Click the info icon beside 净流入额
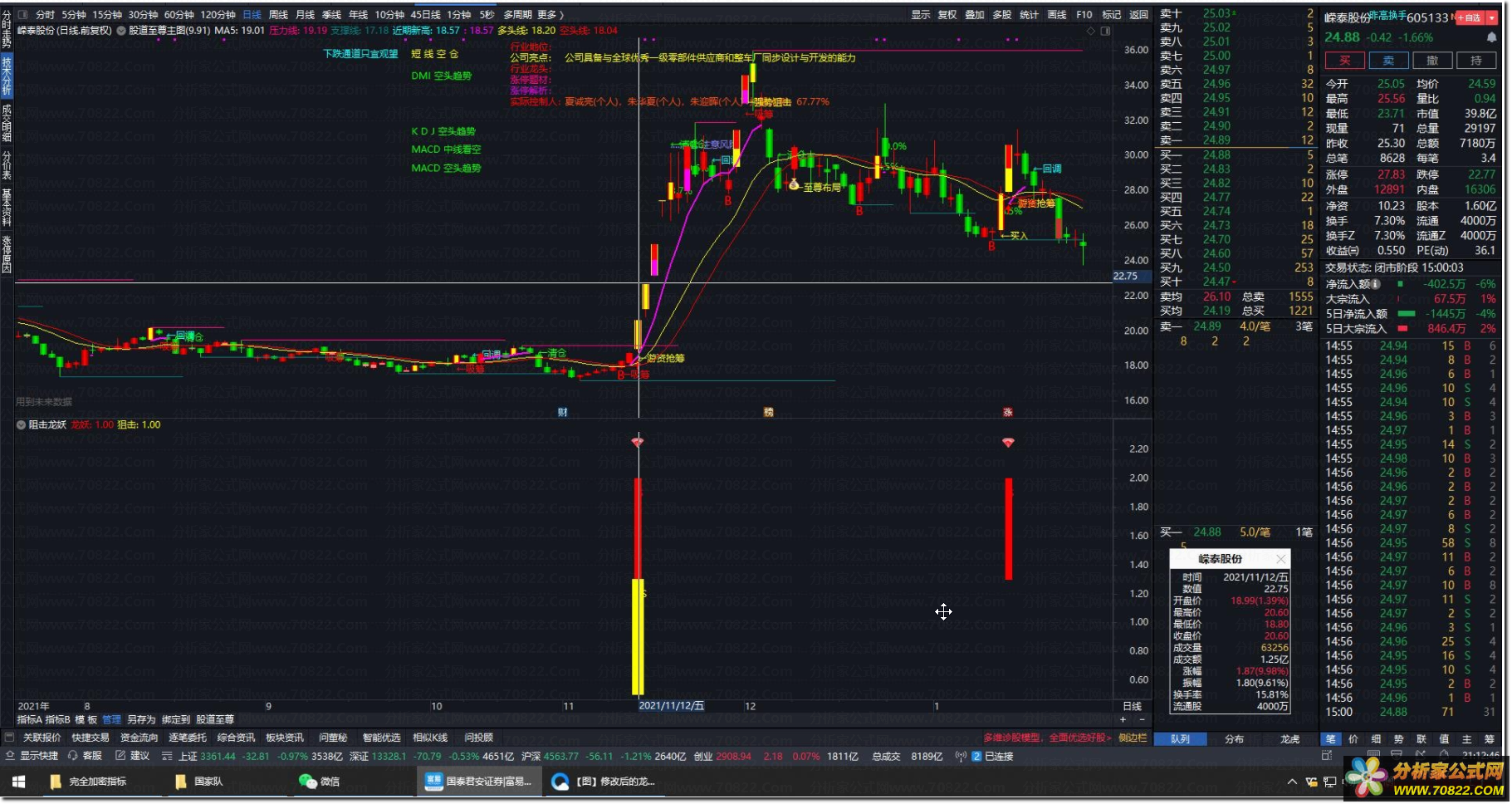The height and width of the screenshot is (804, 1512). [x=1376, y=284]
